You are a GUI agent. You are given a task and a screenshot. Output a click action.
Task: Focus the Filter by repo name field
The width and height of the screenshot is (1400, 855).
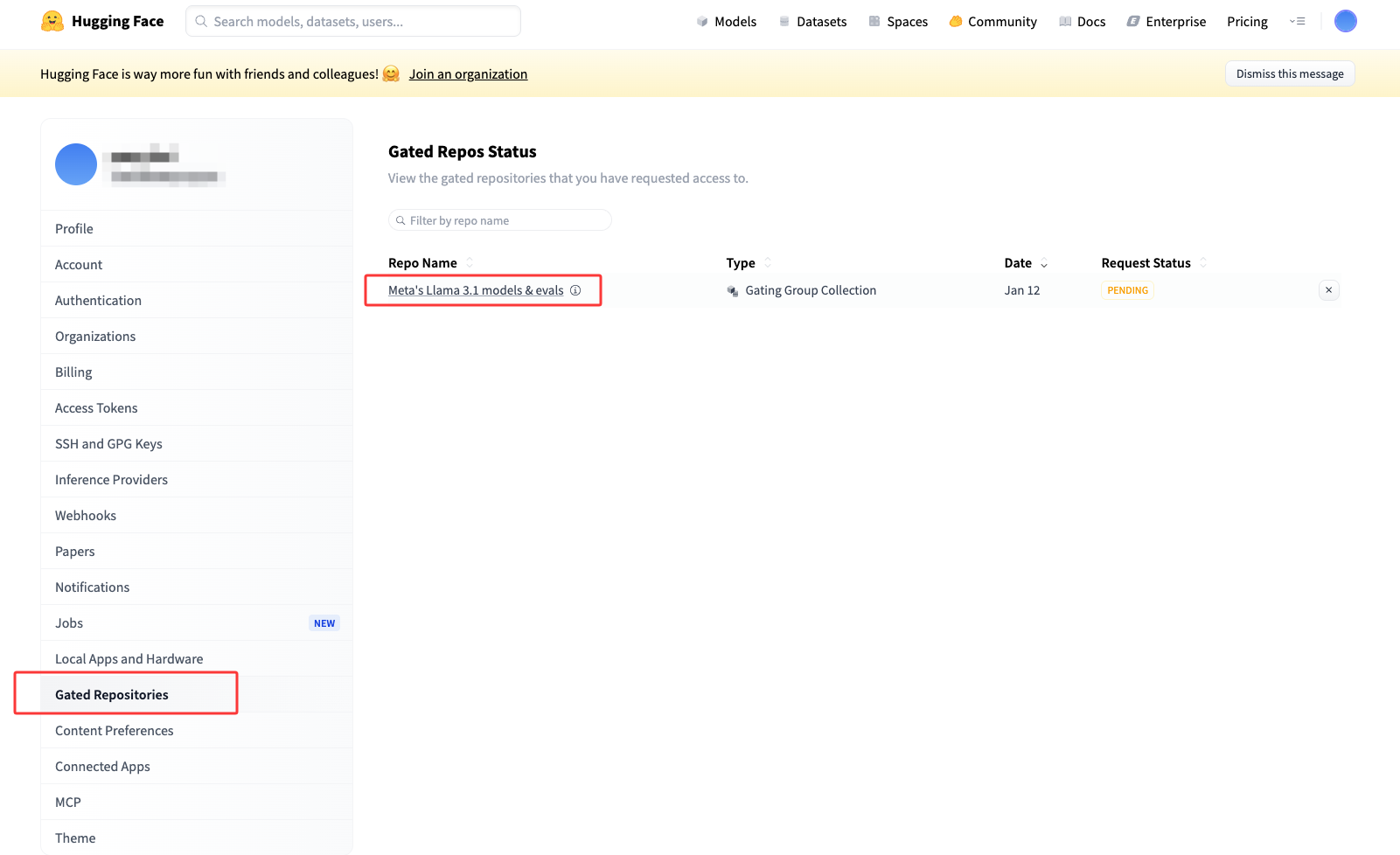[x=500, y=220]
